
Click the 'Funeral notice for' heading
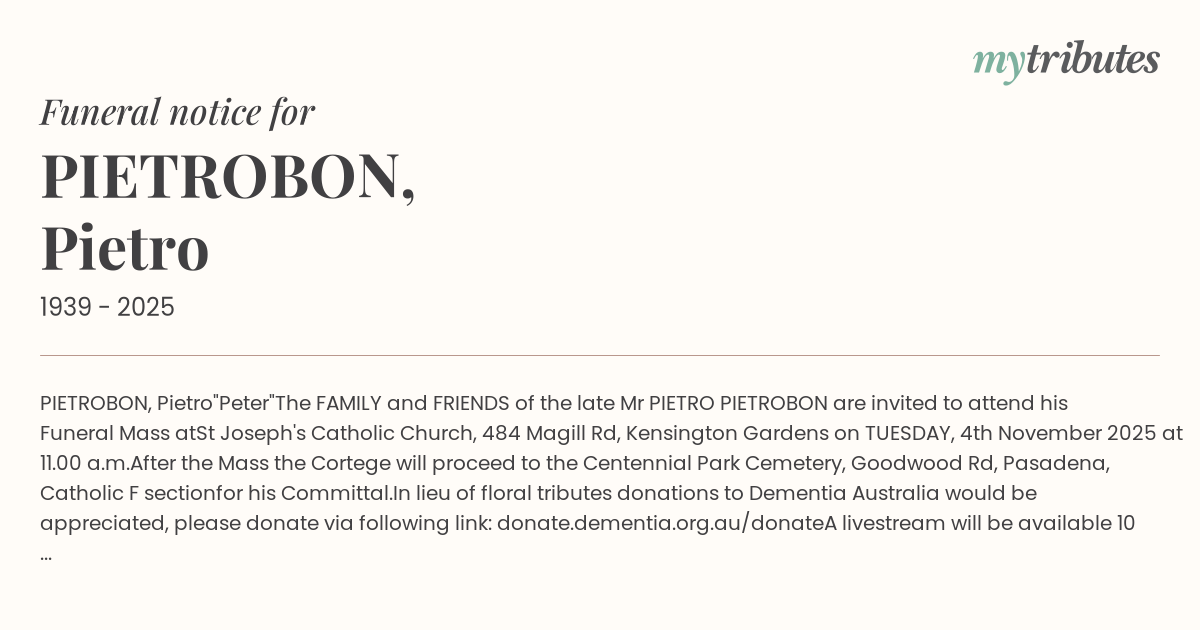pyautogui.click(x=177, y=112)
